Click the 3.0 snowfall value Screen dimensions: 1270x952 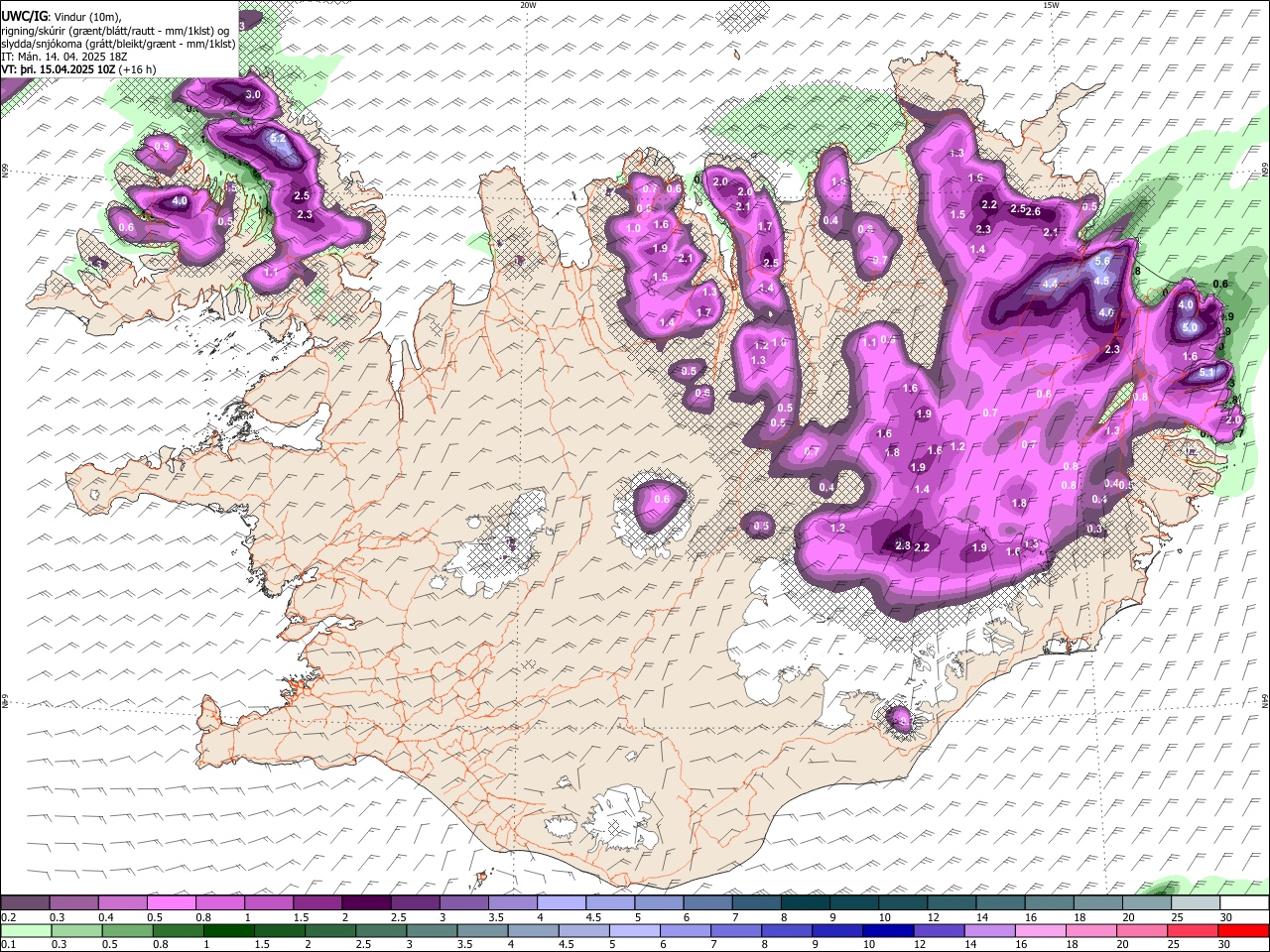pos(252,95)
